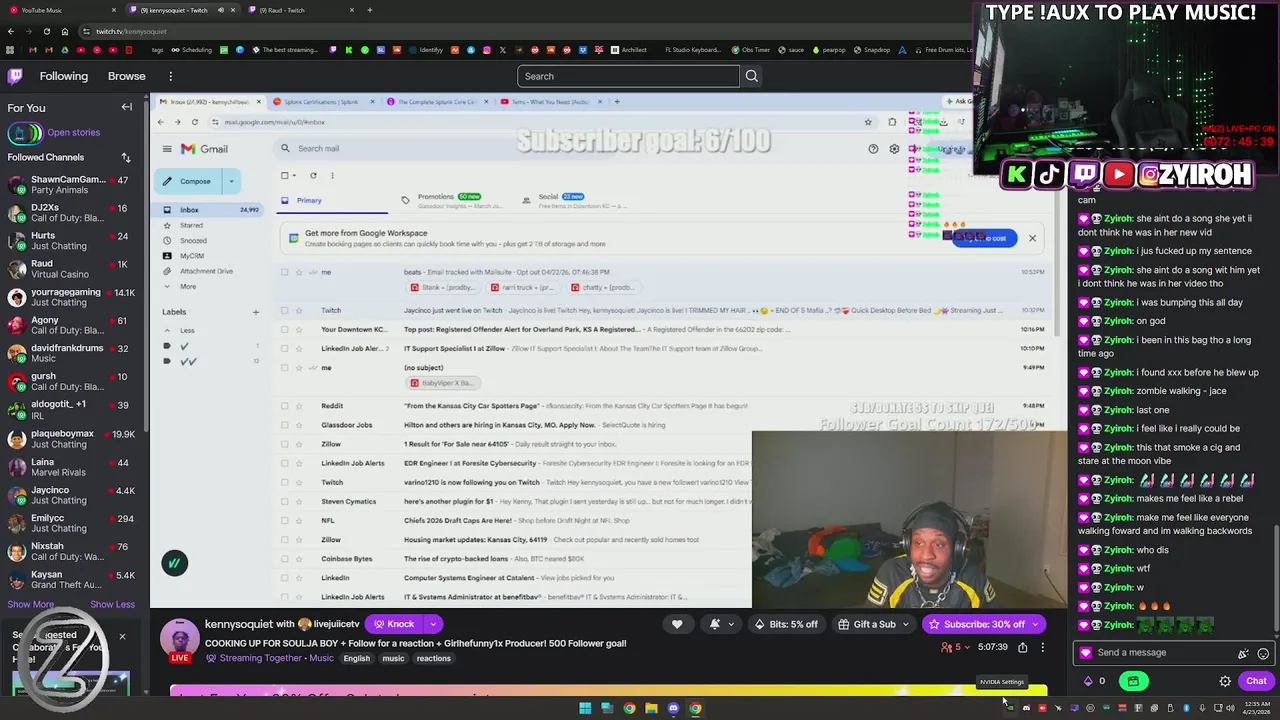Image resolution: width=1280 pixels, height=720 pixels.
Task: Expand the Knock button dropdown
Action: pos(433,624)
